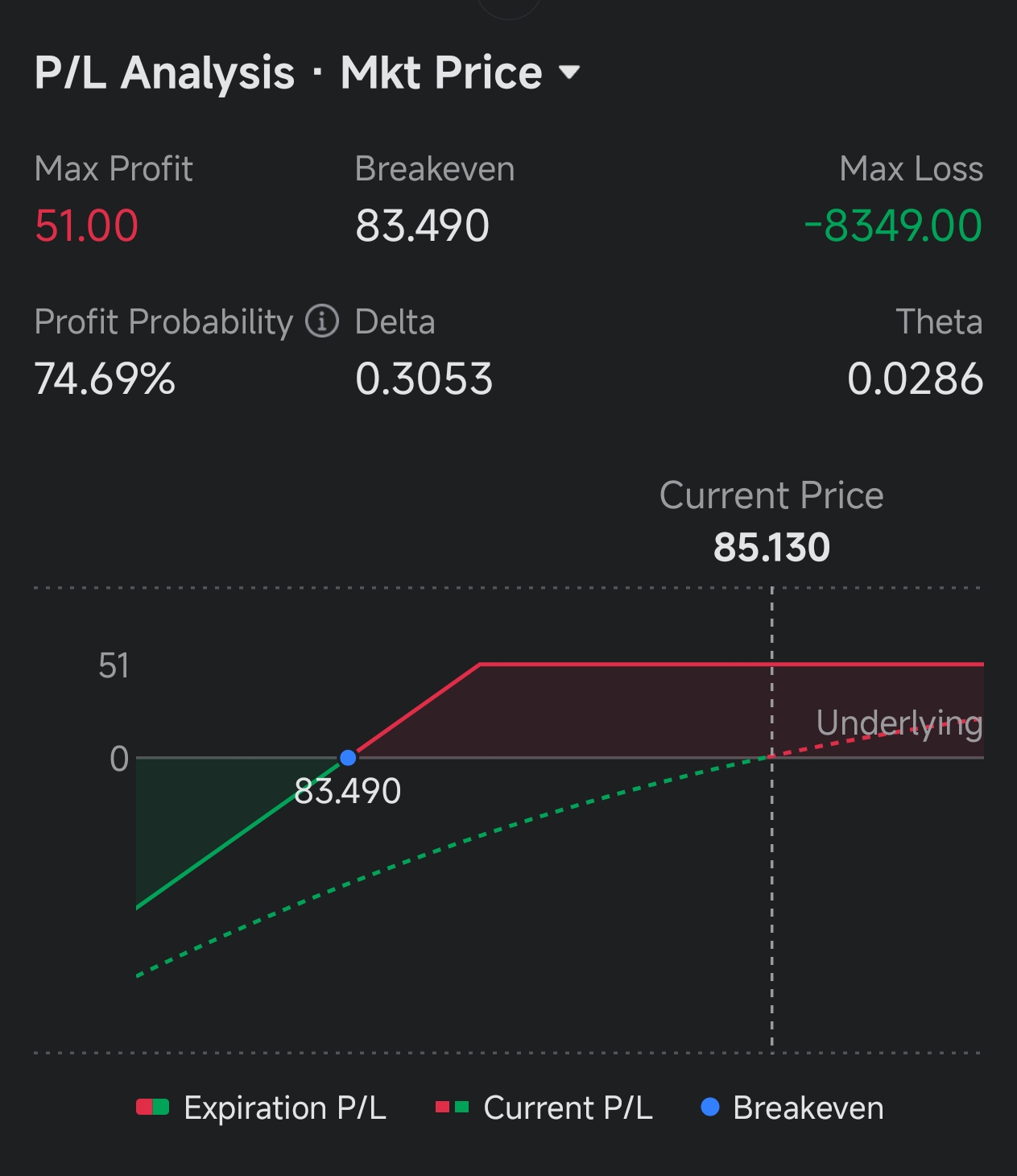This screenshot has width=1017, height=1176.
Task: Toggle the Expiration P/L legend label
Action: (285, 1108)
